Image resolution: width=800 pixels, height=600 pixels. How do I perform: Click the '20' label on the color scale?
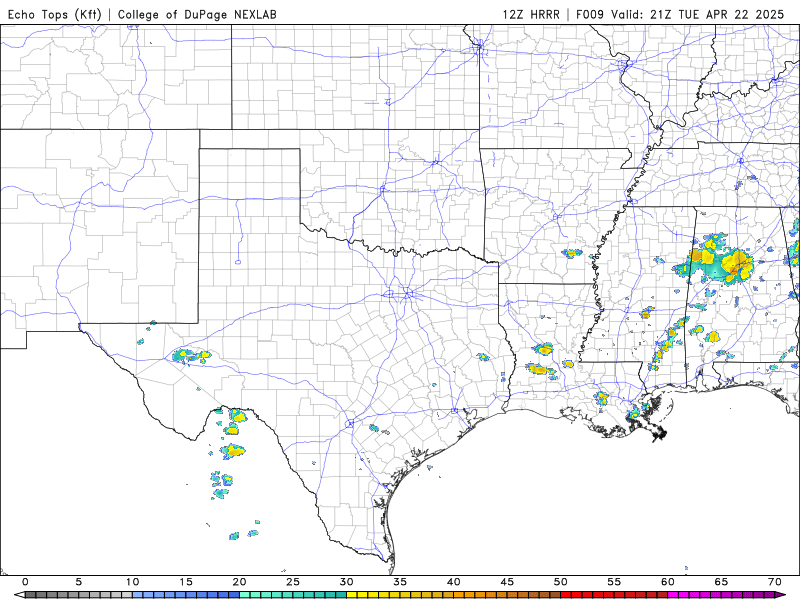pyautogui.click(x=239, y=582)
